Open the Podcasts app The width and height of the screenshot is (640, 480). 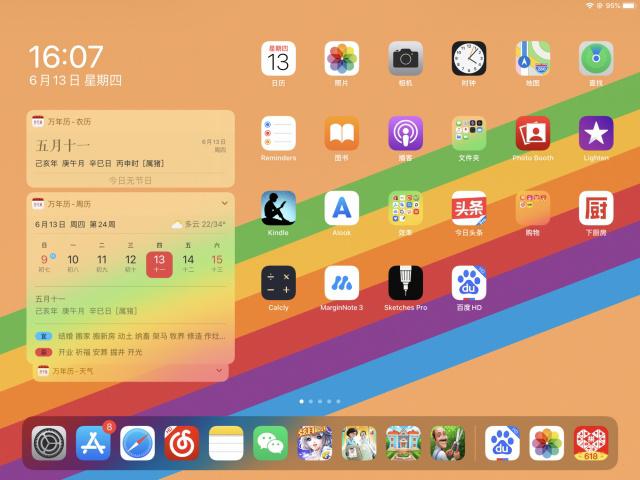tap(405, 133)
